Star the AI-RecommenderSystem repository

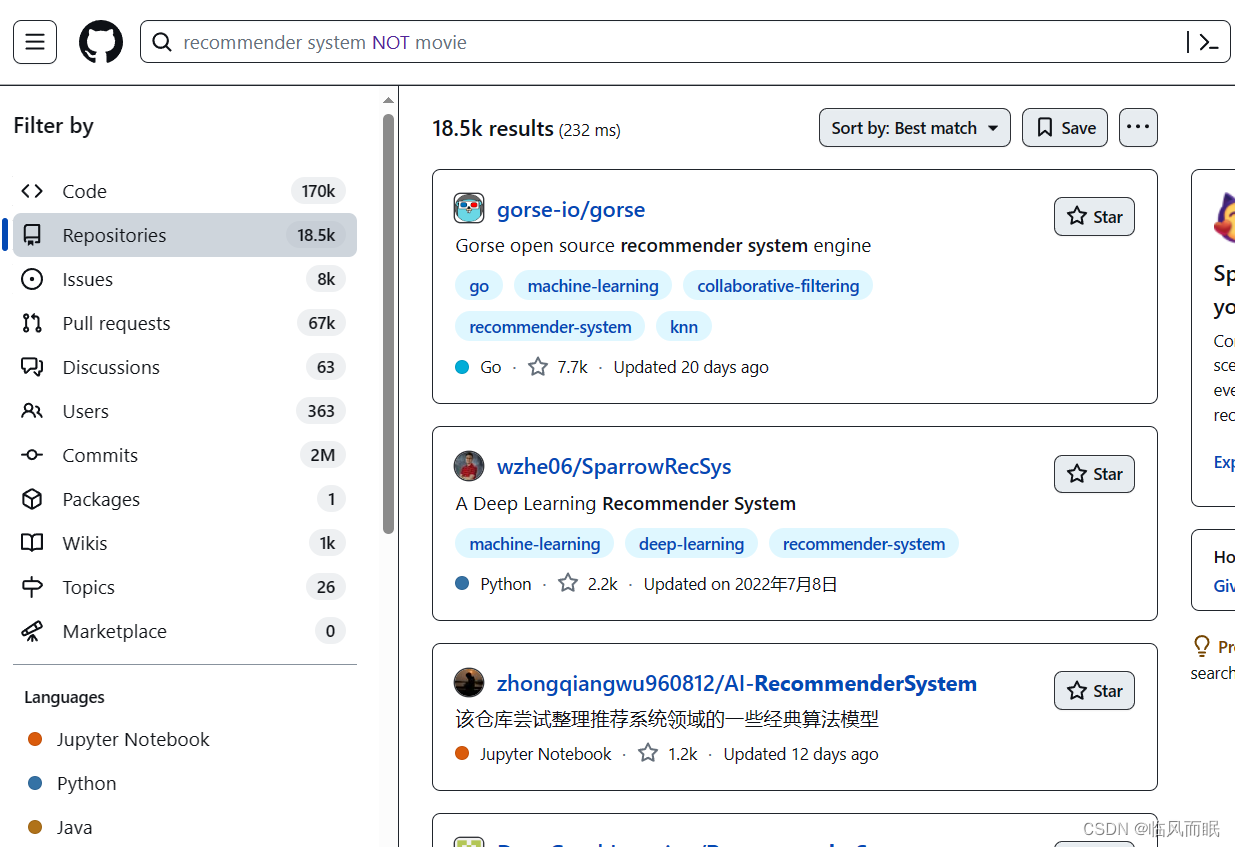click(1094, 691)
